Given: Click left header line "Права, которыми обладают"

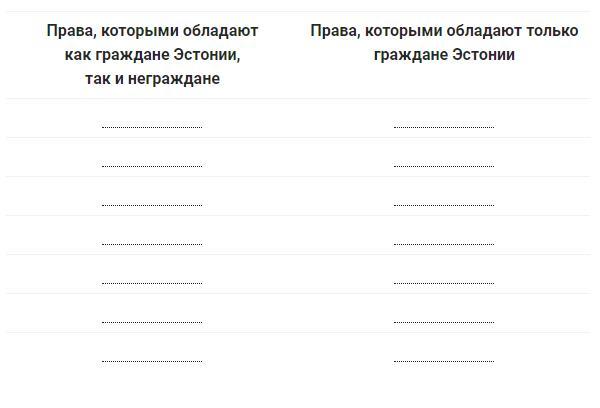Looking at the screenshot, I should pos(152,31).
